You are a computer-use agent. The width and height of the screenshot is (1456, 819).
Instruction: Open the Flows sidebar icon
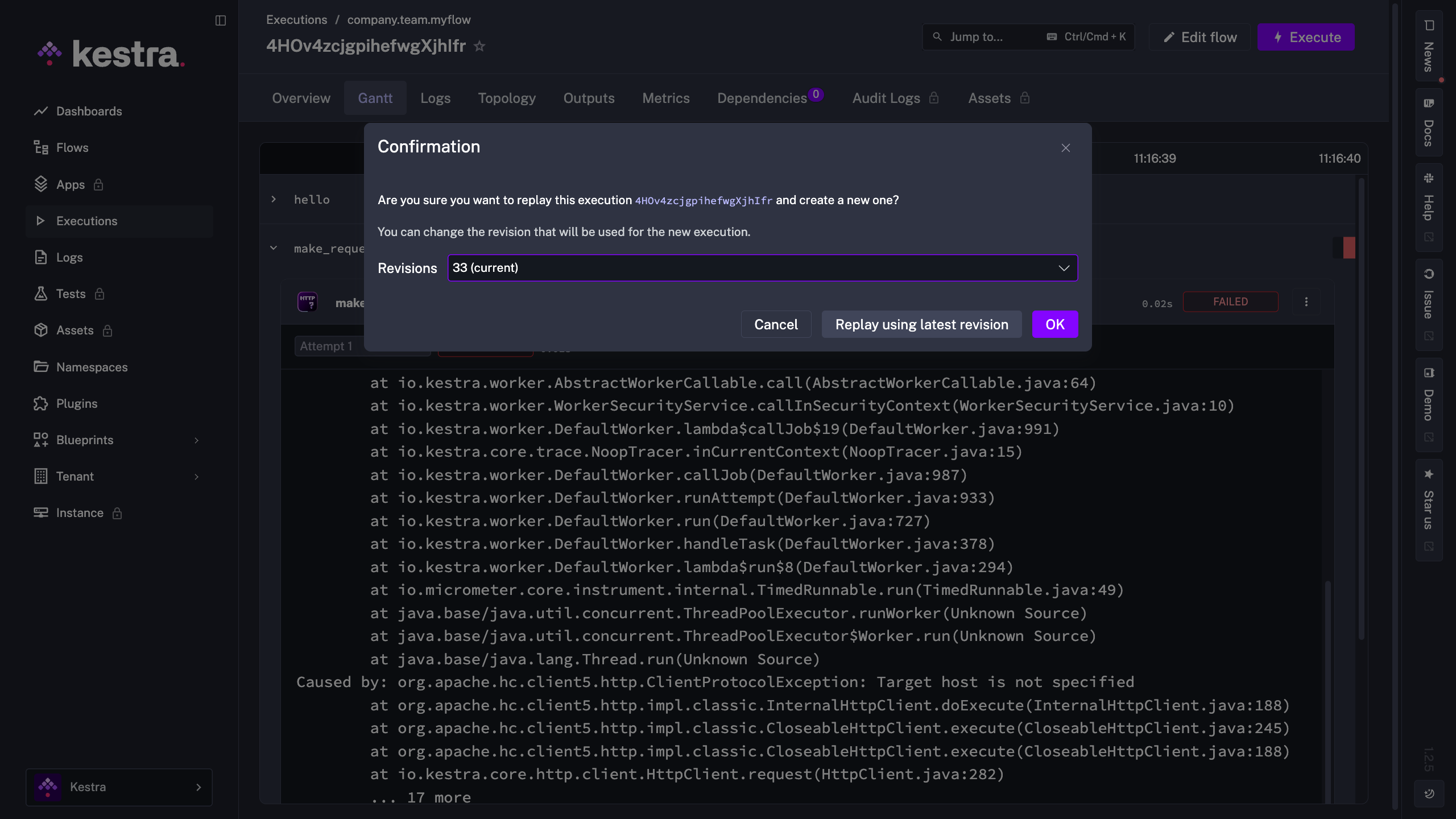pos(40,148)
